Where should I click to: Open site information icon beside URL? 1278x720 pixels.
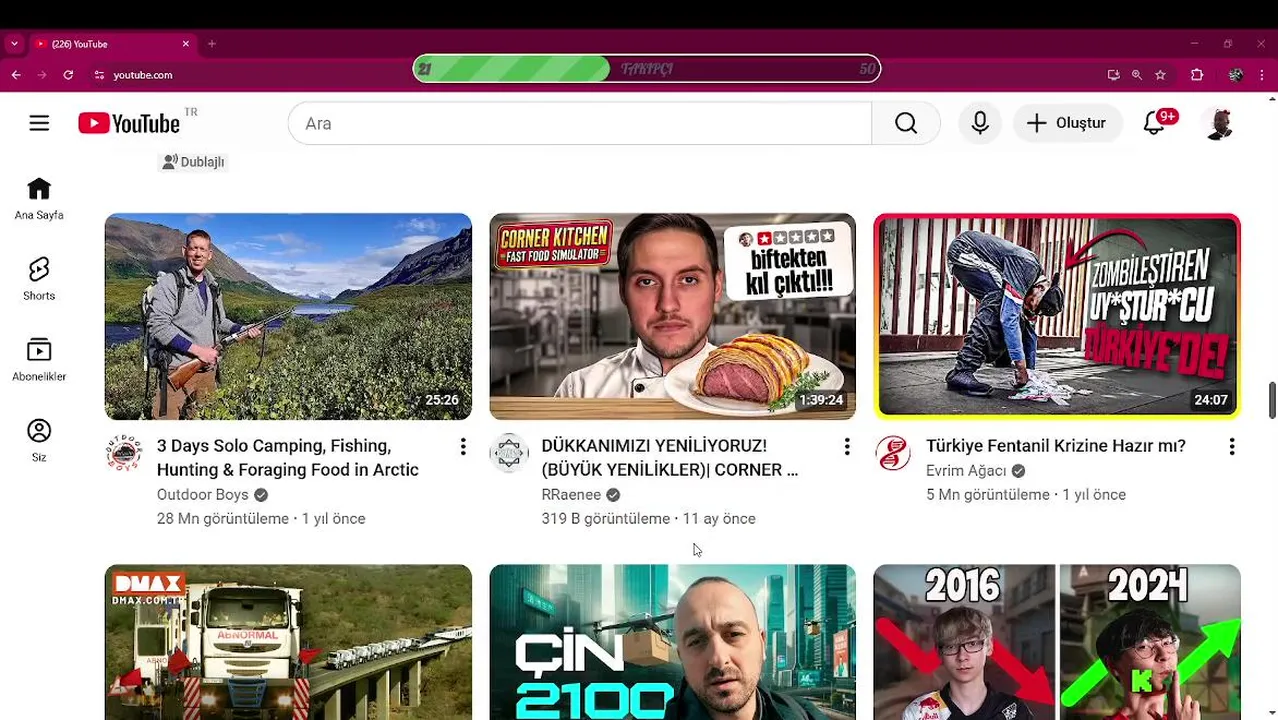99,75
